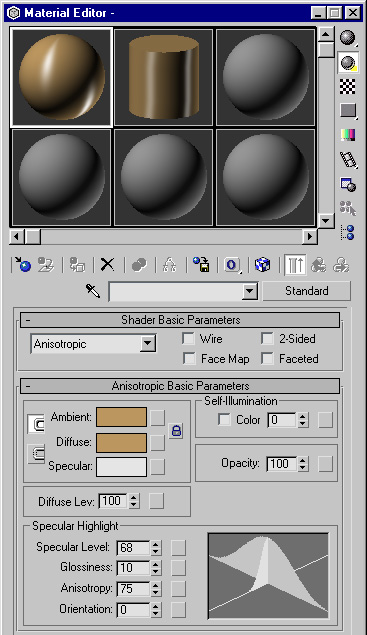
Task: Enable the 2-Sided checkbox
Action: [x=267, y=339]
